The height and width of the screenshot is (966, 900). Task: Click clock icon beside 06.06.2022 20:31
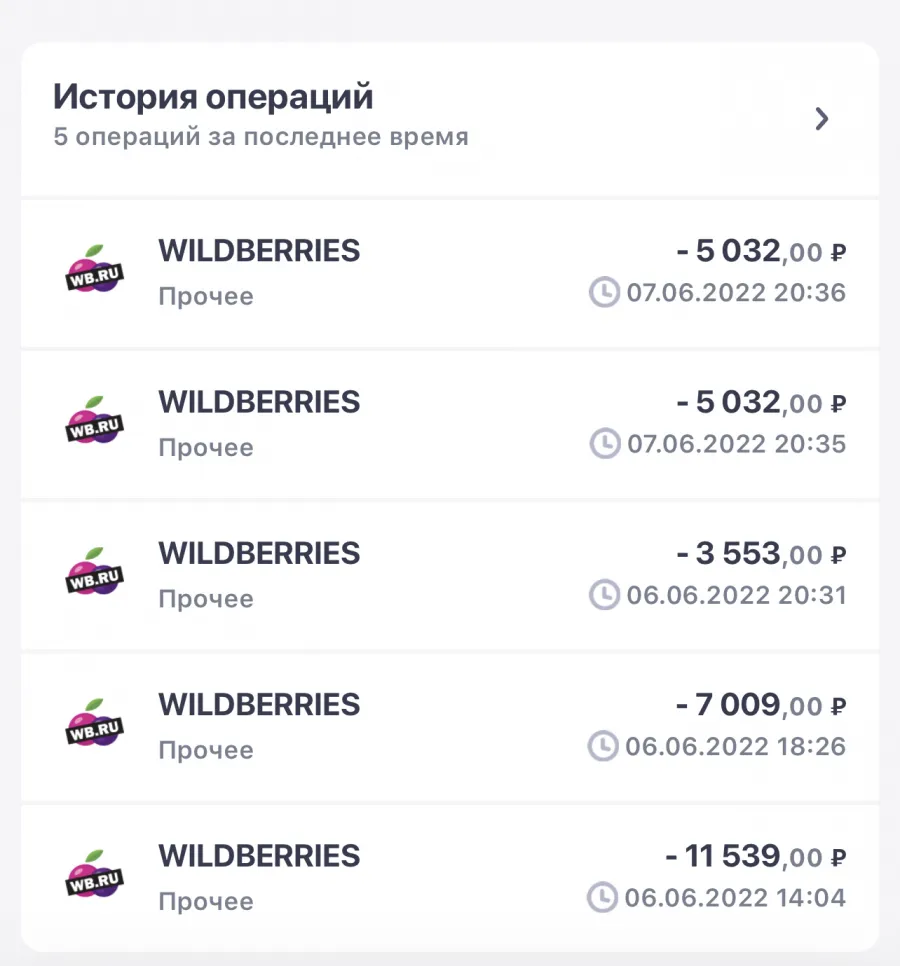(604, 595)
